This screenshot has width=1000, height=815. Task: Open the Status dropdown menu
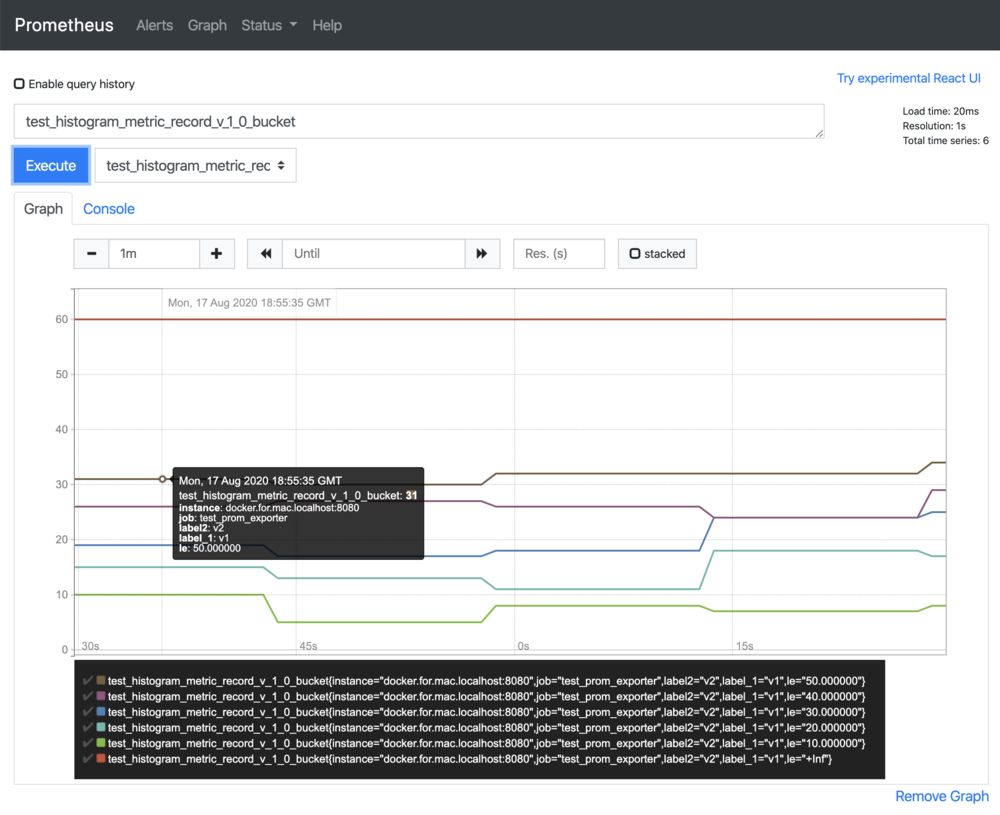tap(268, 26)
